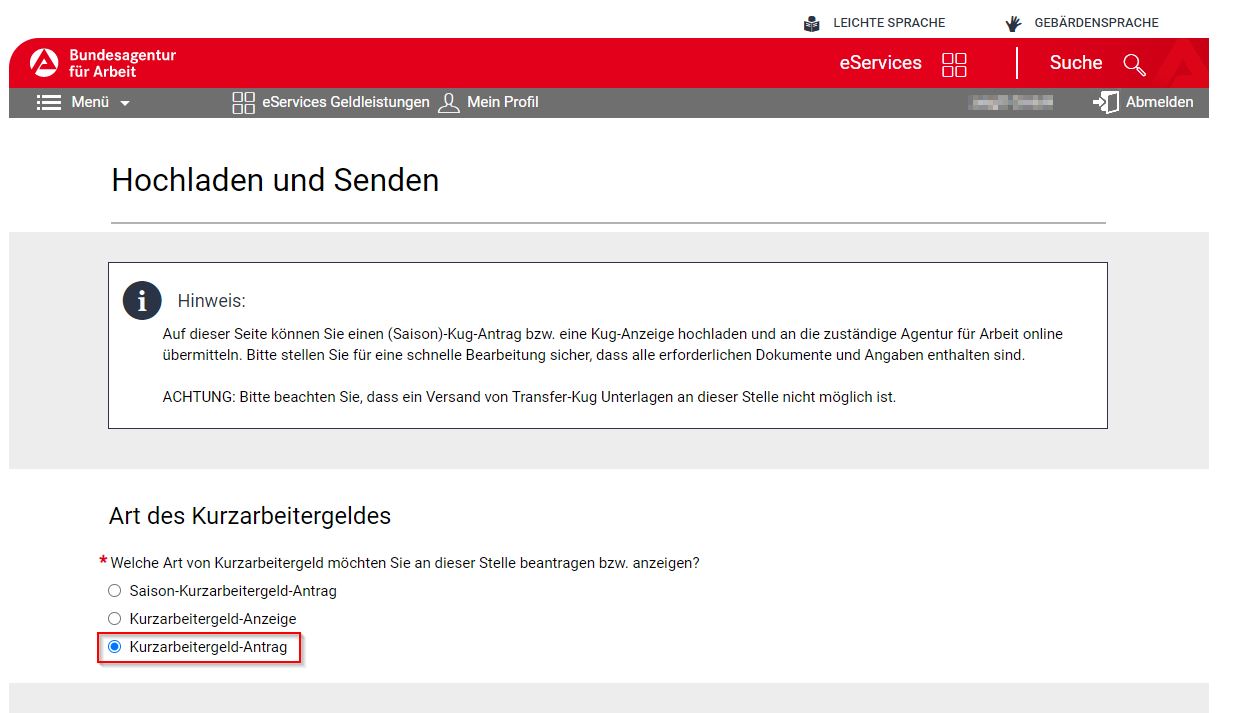Open eServices Geldleistungen navigation item
This screenshot has width=1234, height=713.
point(345,102)
